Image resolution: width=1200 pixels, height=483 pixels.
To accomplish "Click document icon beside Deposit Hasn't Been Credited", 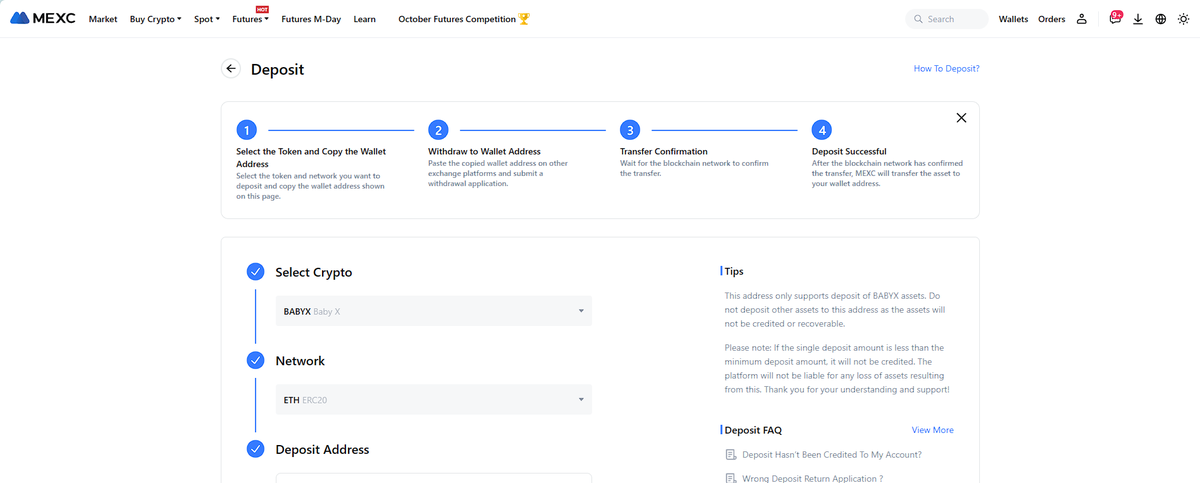I will tap(729, 454).
